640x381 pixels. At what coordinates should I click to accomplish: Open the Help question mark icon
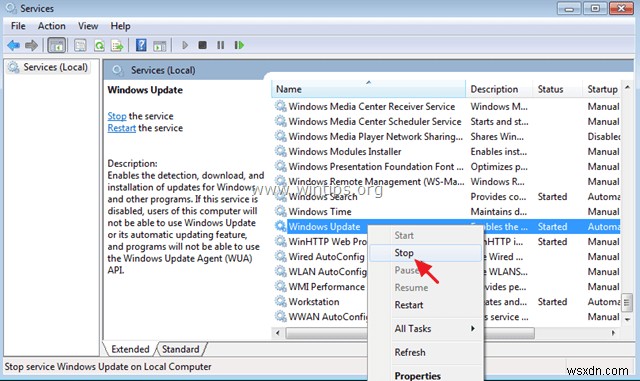coord(141,45)
